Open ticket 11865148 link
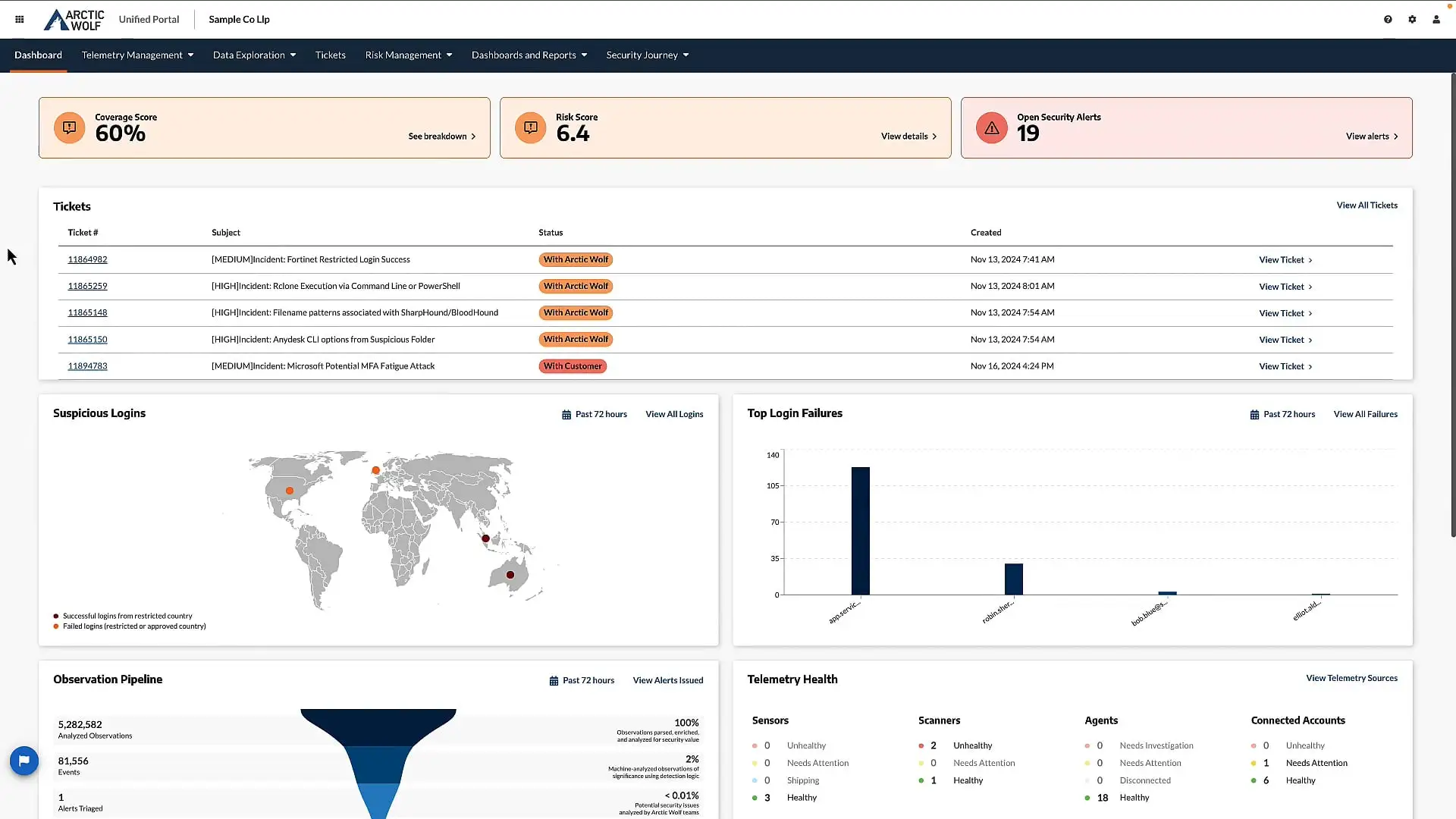1456x819 pixels. (x=87, y=312)
